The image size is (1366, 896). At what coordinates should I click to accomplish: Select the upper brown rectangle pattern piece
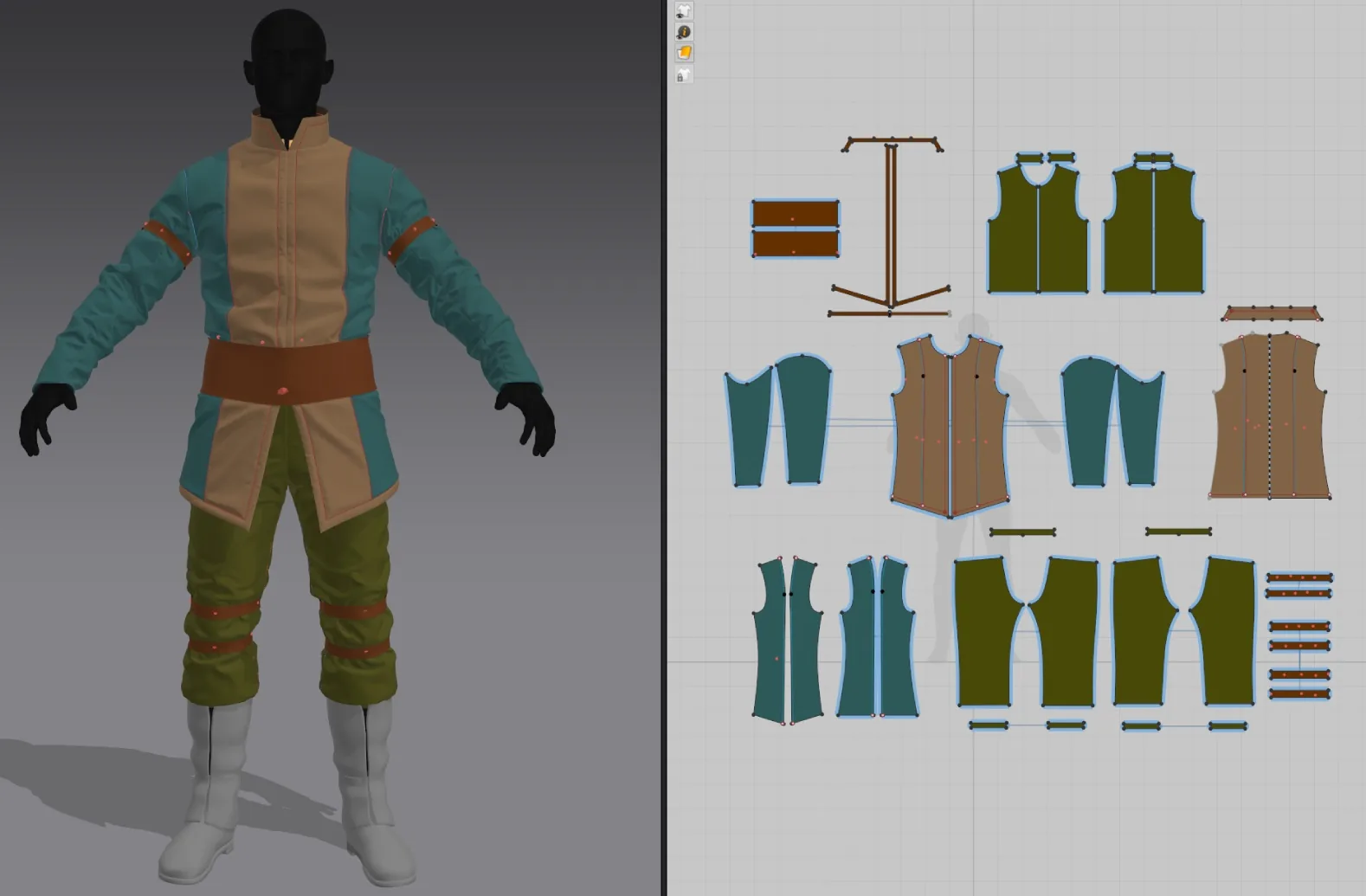(795, 214)
